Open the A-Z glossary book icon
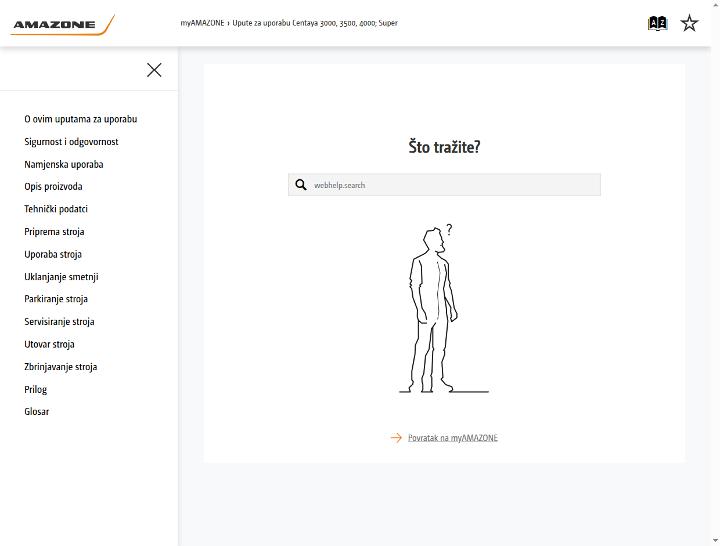This screenshot has width=720, height=546. (657, 23)
